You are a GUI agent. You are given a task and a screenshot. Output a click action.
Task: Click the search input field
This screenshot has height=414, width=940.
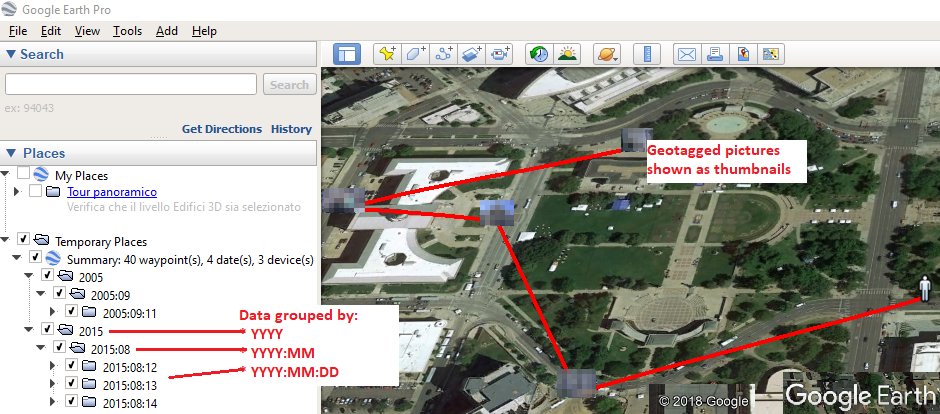tap(131, 84)
